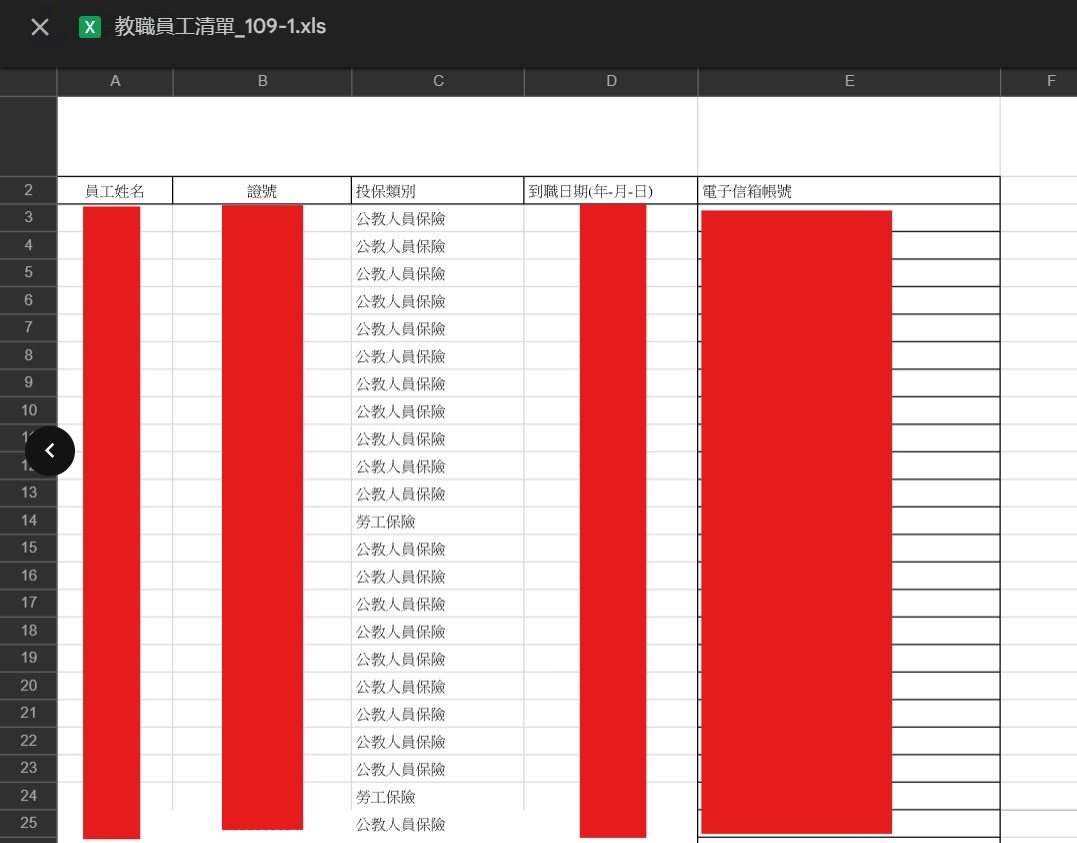
Task: Select row 16 header number
Action: pyautogui.click(x=28, y=576)
